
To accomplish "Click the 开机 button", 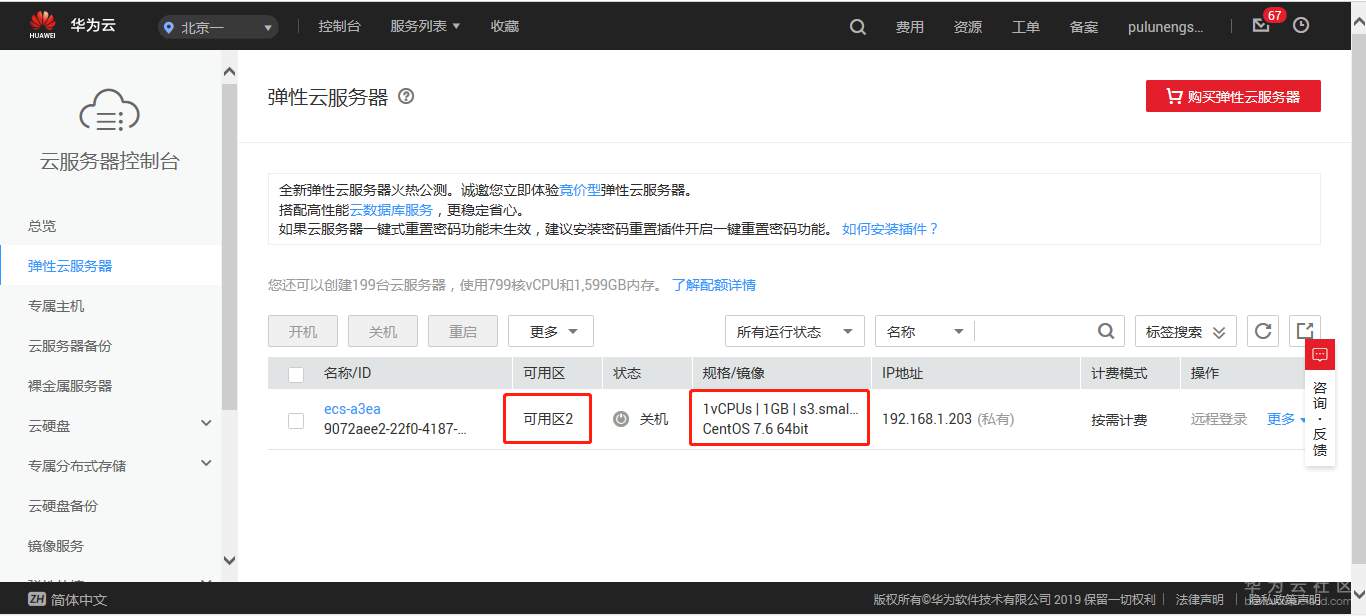I will tap(303, 331).
